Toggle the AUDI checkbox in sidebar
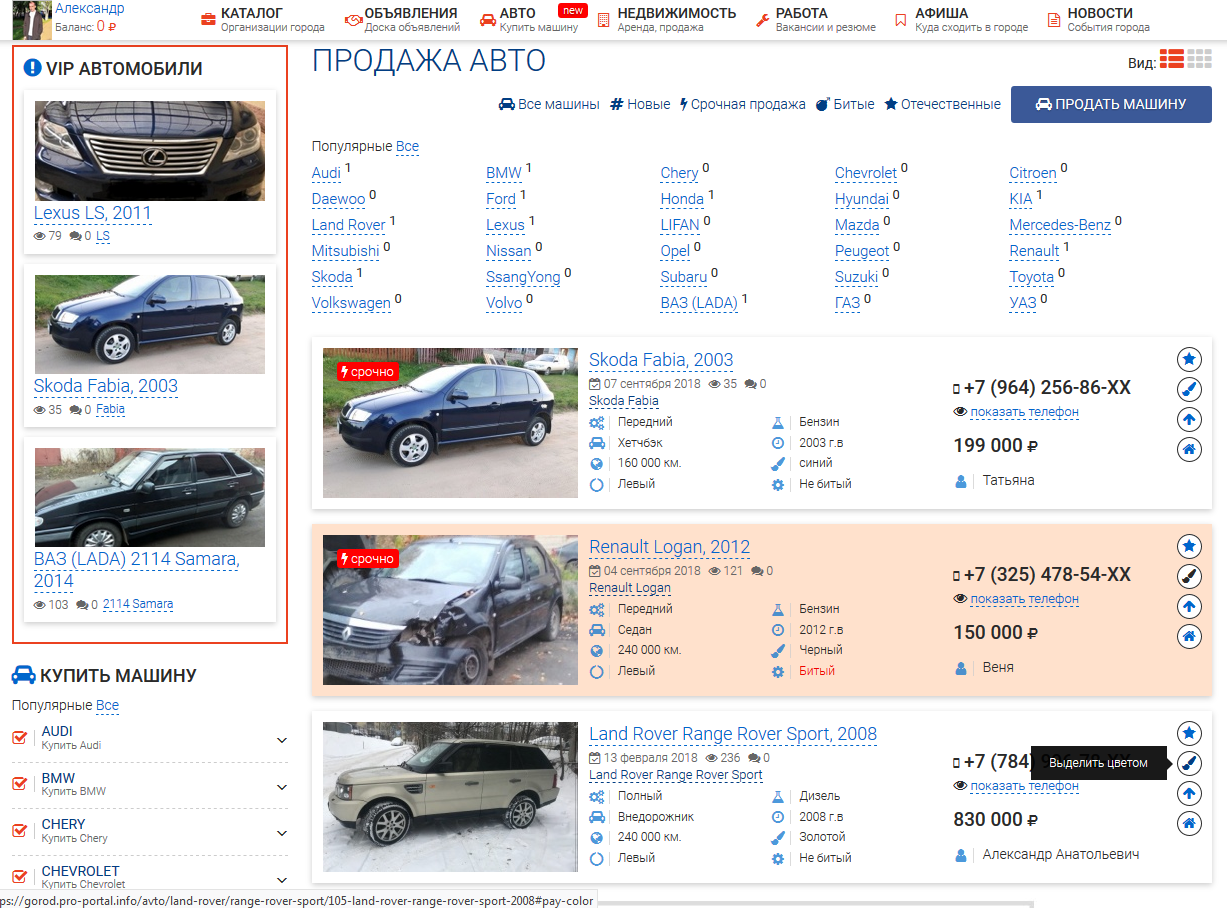The width and height of the screenshot is (1227, 908). (20, 738)
